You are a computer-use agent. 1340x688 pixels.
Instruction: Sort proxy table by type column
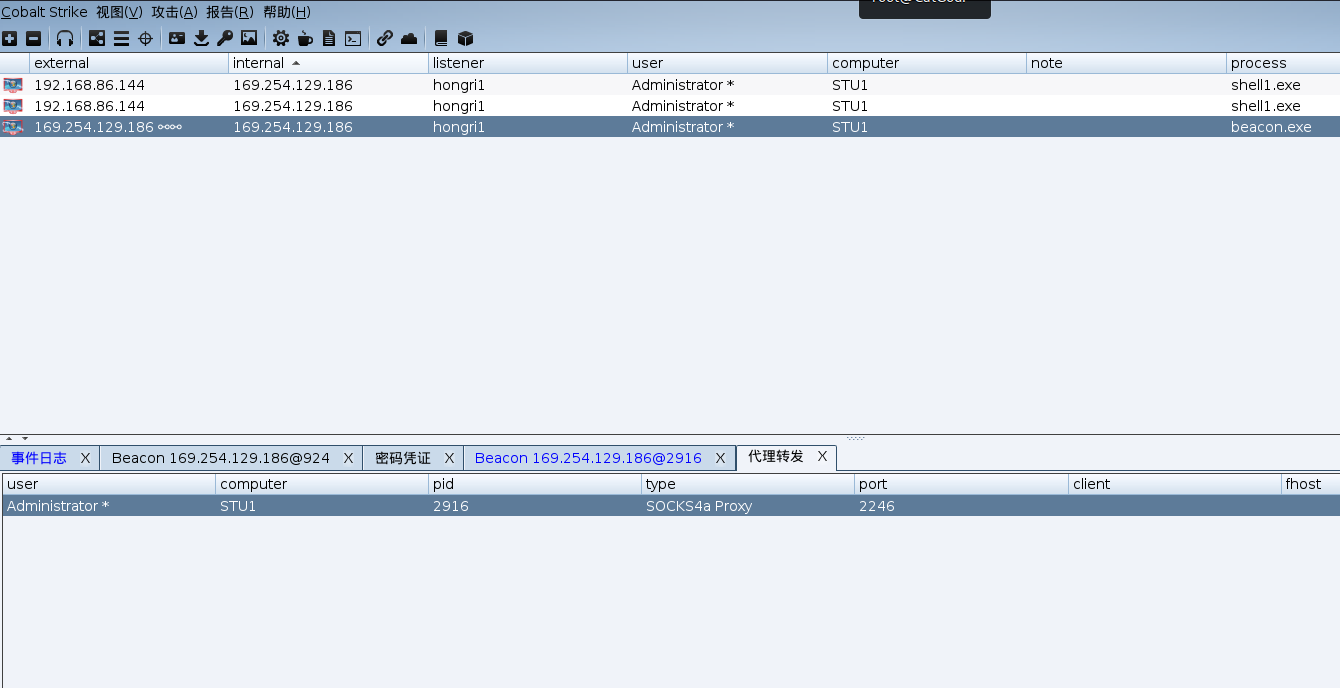[748, 484]
